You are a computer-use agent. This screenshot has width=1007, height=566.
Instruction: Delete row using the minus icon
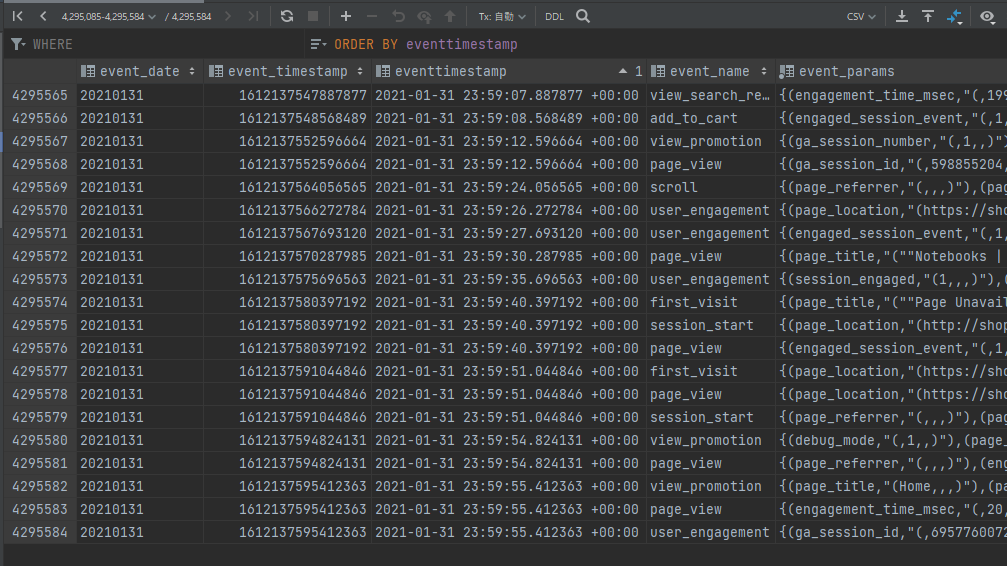pos(372,16)
